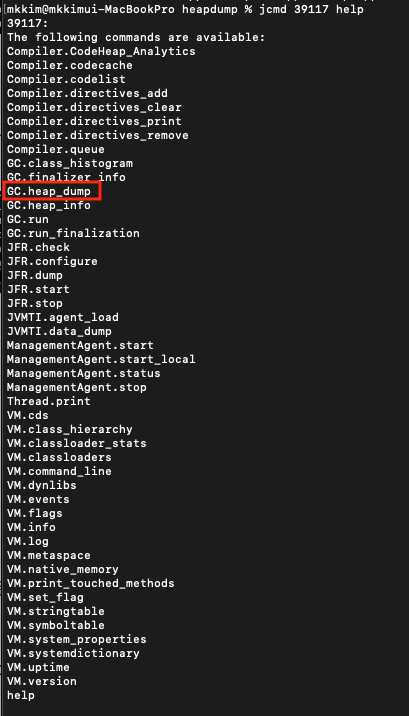This screenshot has width=409, height=716.
Task: Click the VM.uptime line
Action: 38,667
